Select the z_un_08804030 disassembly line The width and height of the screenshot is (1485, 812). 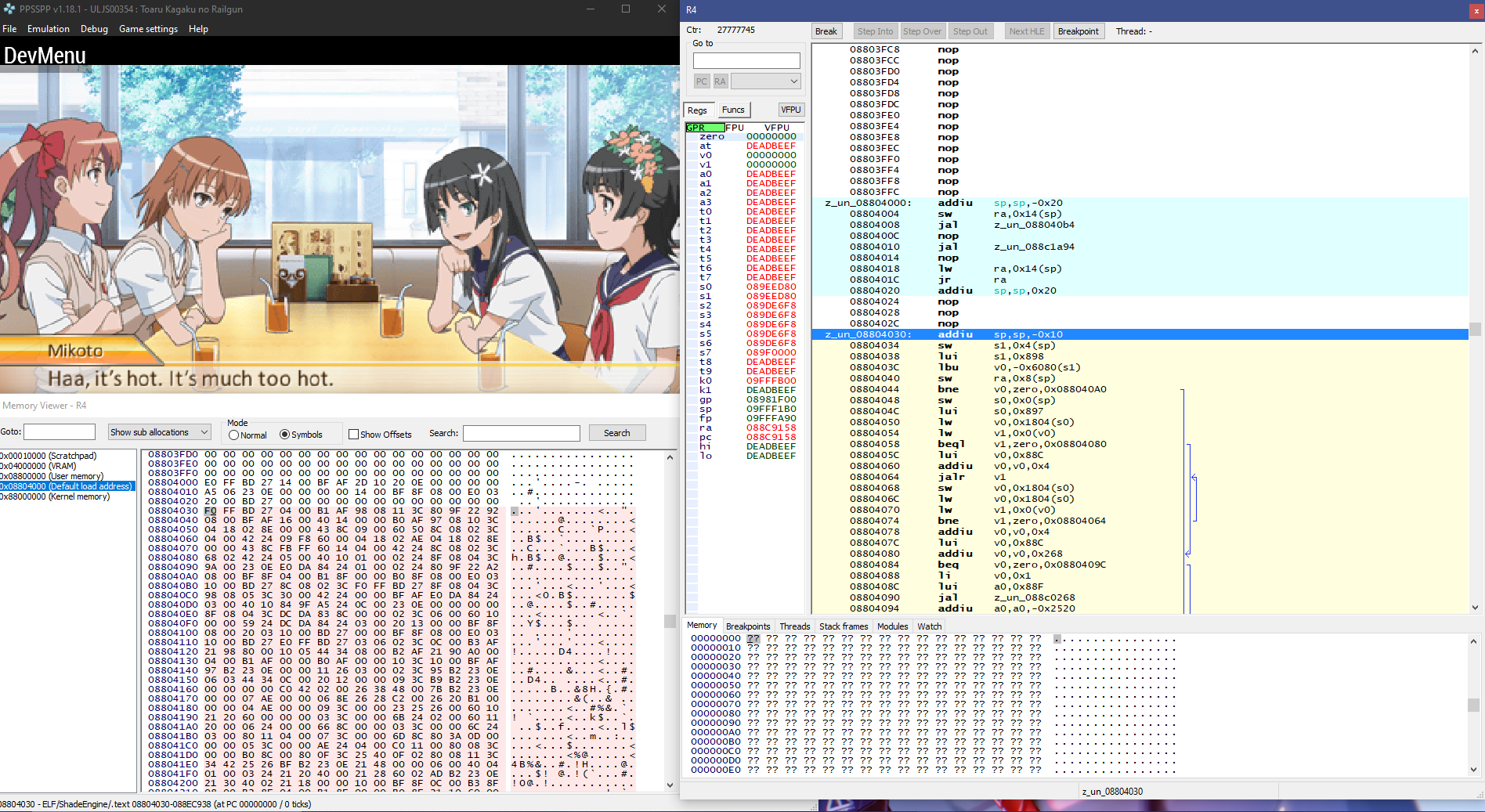pyautogui.click(x=1140, y=334)
